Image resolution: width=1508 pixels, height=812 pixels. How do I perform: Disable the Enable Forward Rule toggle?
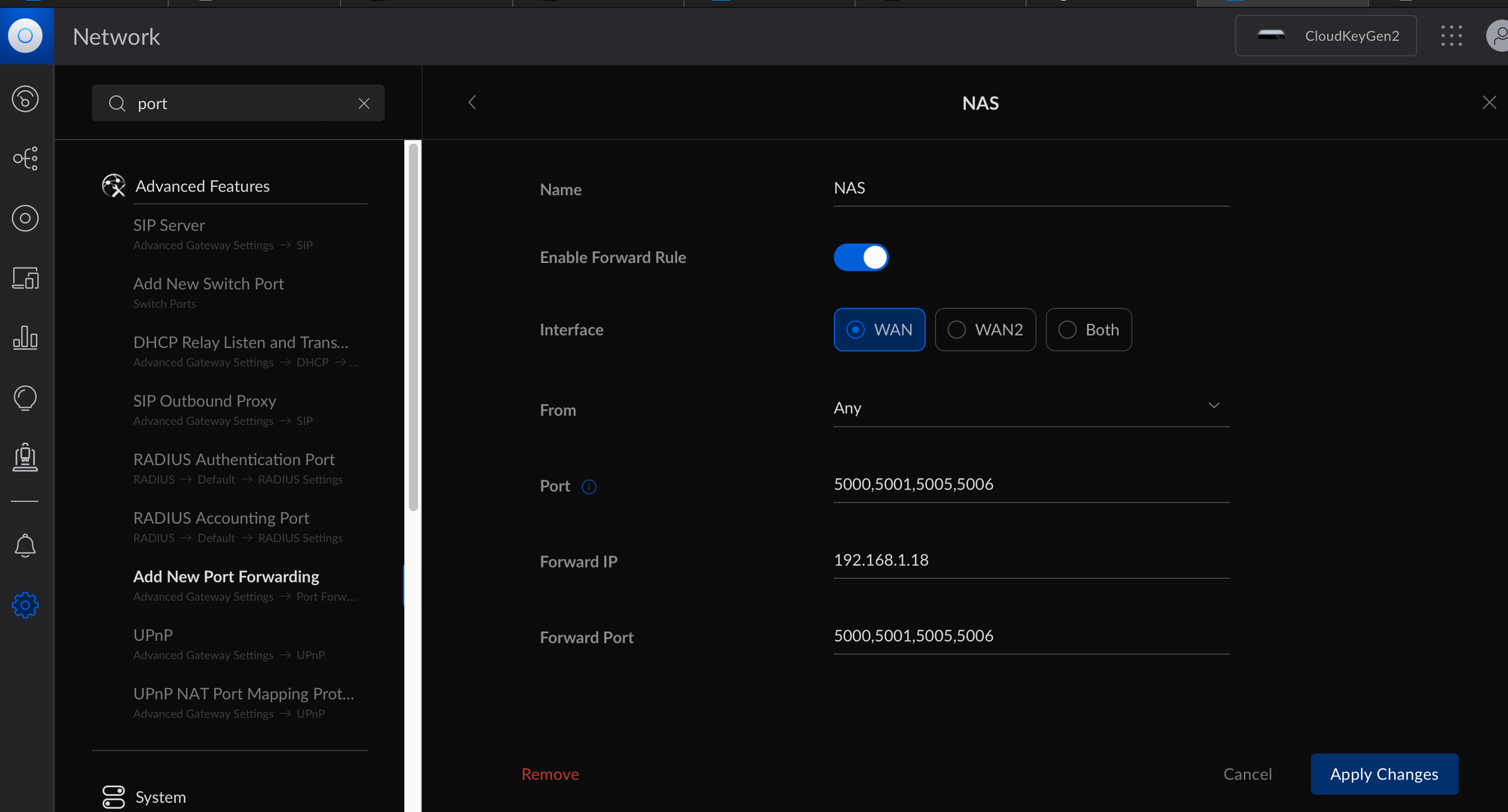click(x=861, y=257)
